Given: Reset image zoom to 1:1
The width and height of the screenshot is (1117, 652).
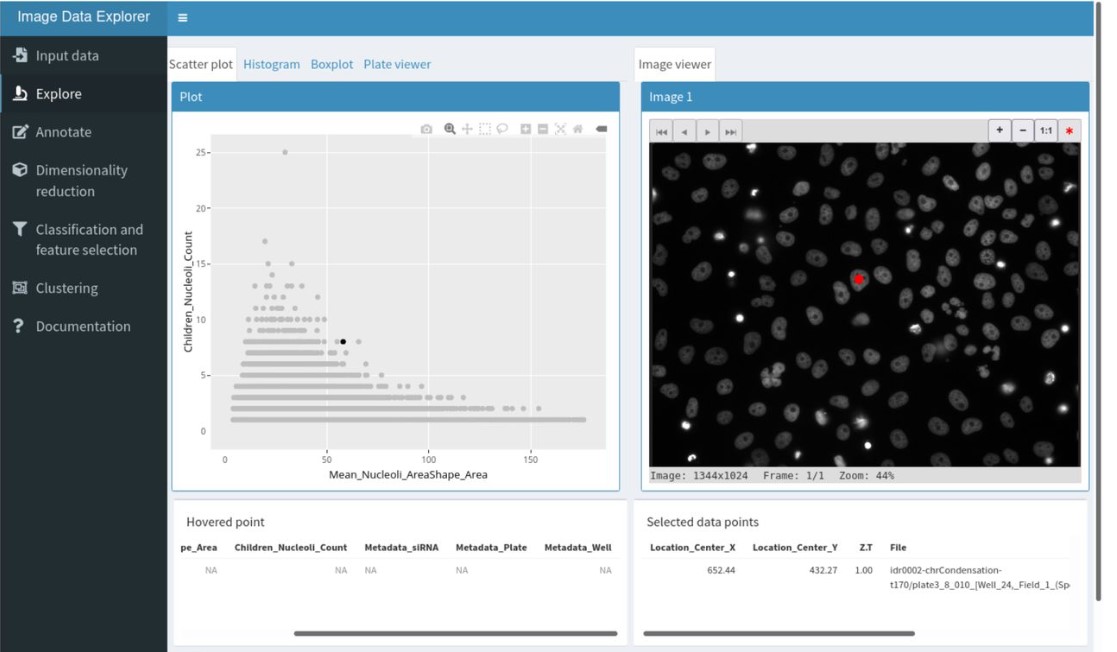Looking at the screenshot, I should pos(1045,131).
